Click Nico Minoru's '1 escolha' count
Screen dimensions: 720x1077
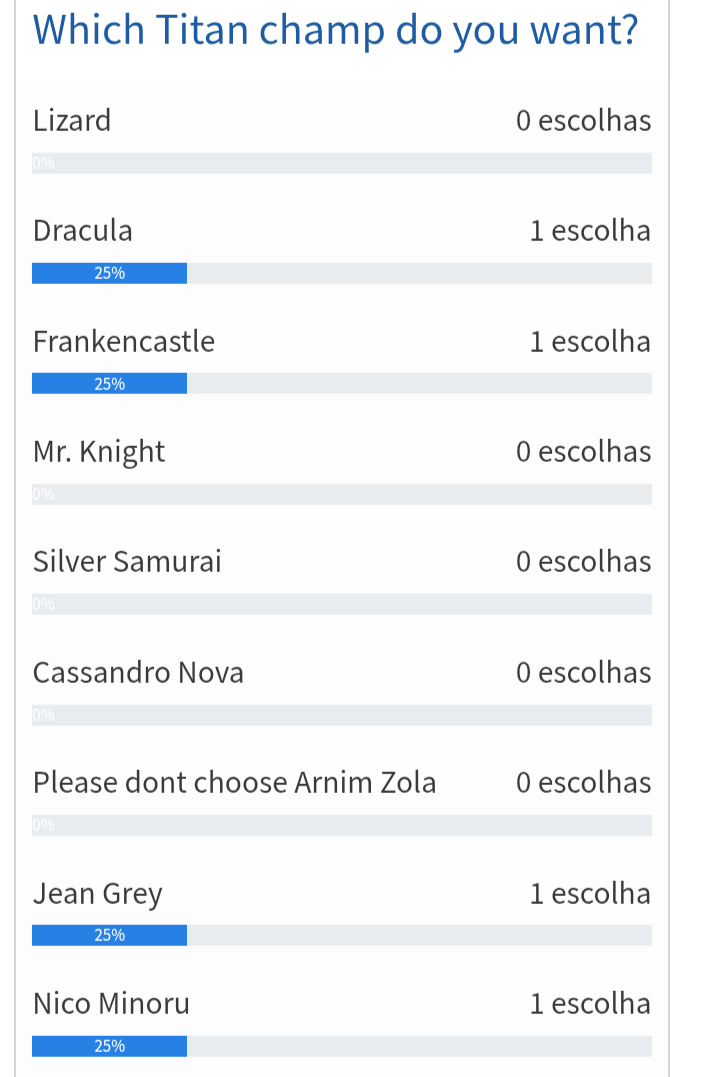[590, 1004]
